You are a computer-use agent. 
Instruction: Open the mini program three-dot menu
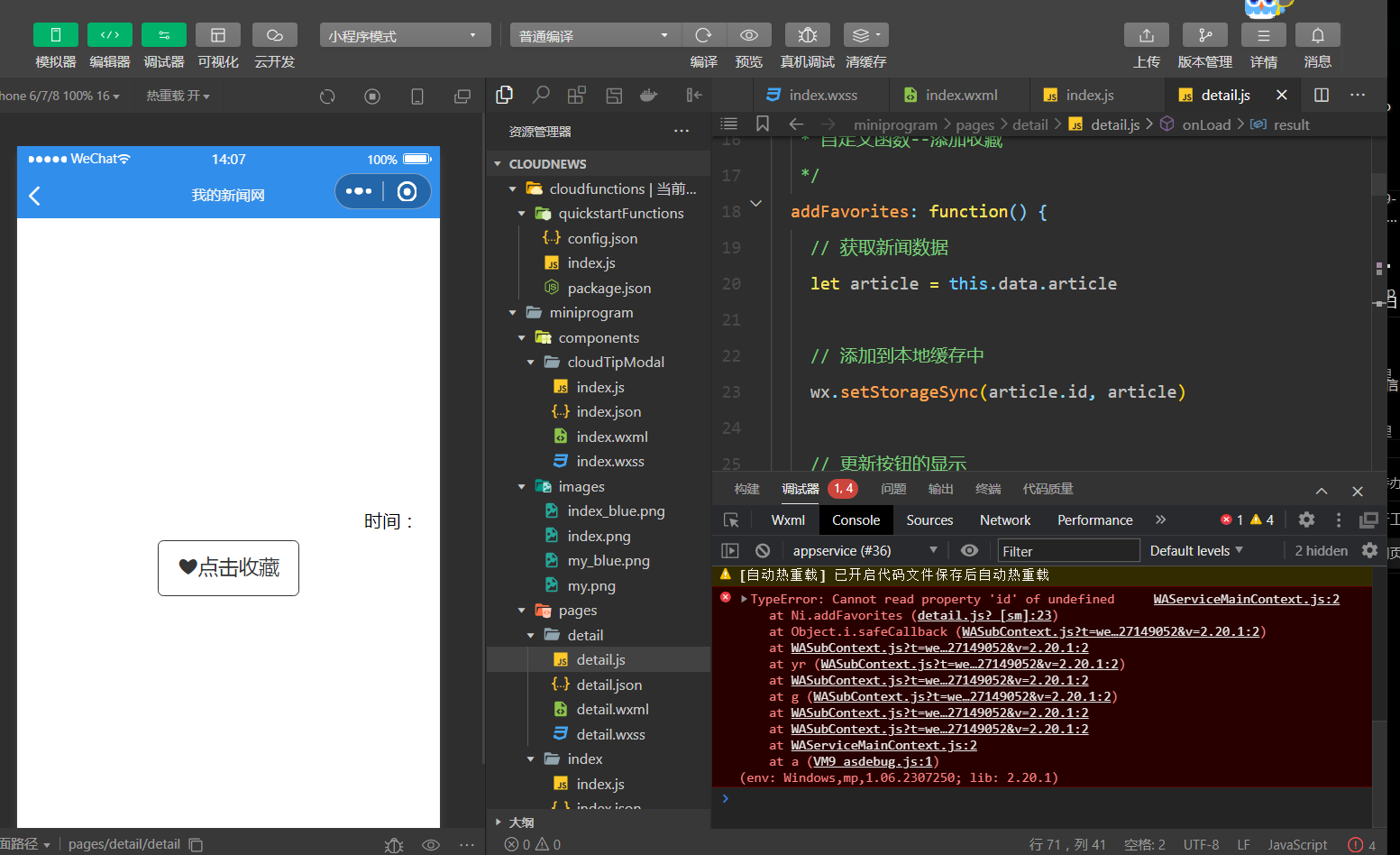click(359, 191)
